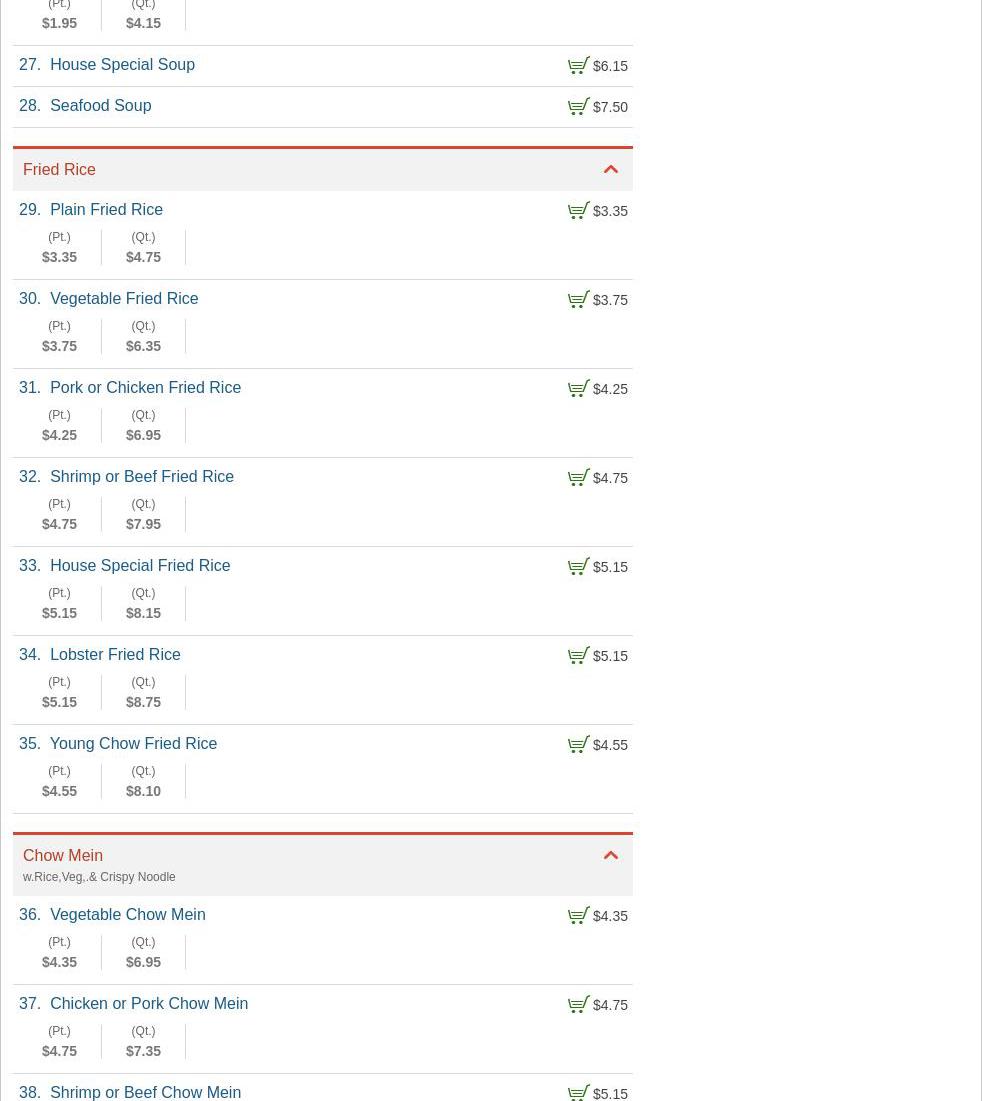Open the Seafood Soup item link
Viewport: 982px width, 1101px height.
tap(100, 106)
